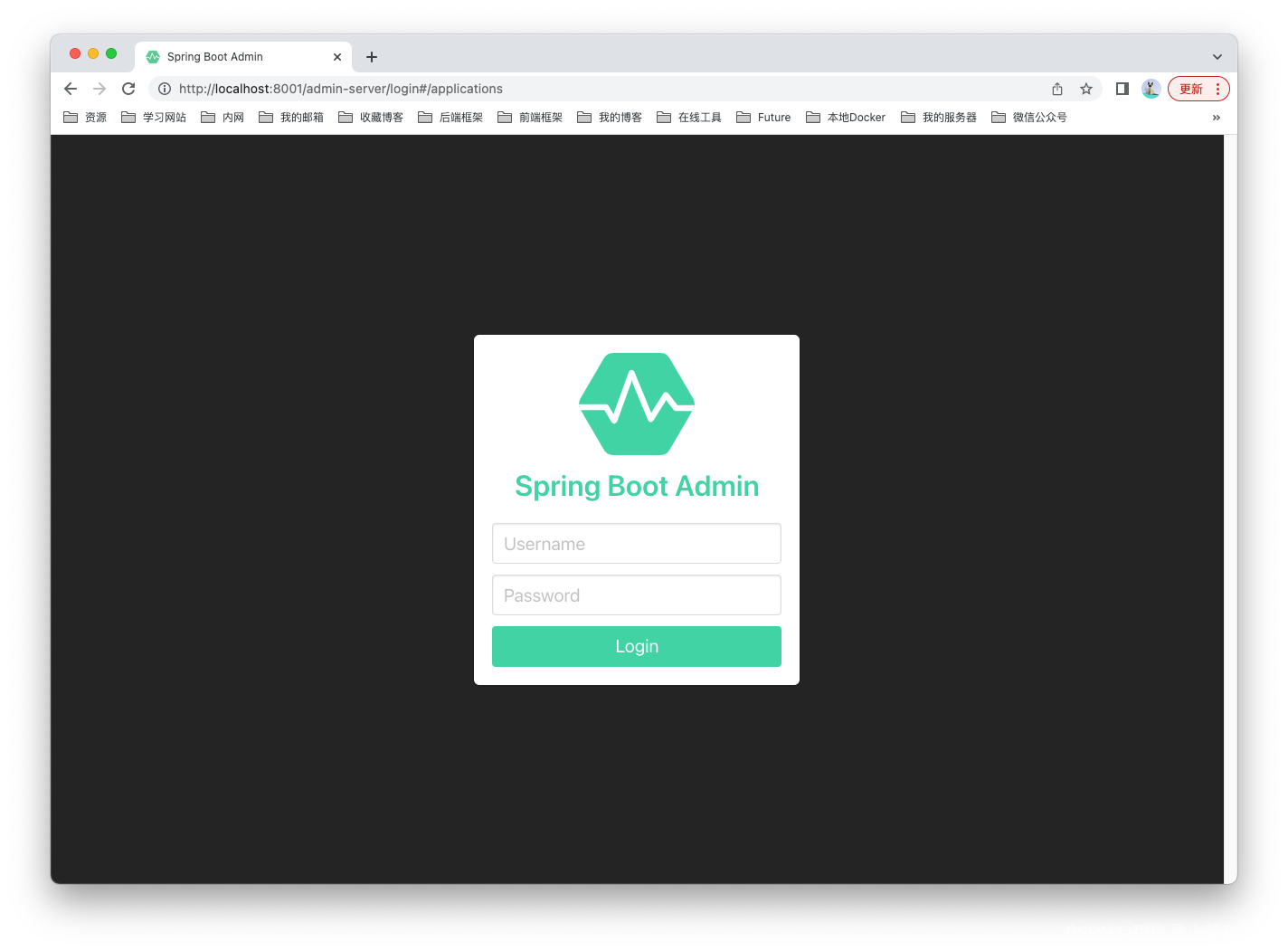Open the 我的服务器 bookmark folder

click(x=939, y=118)
